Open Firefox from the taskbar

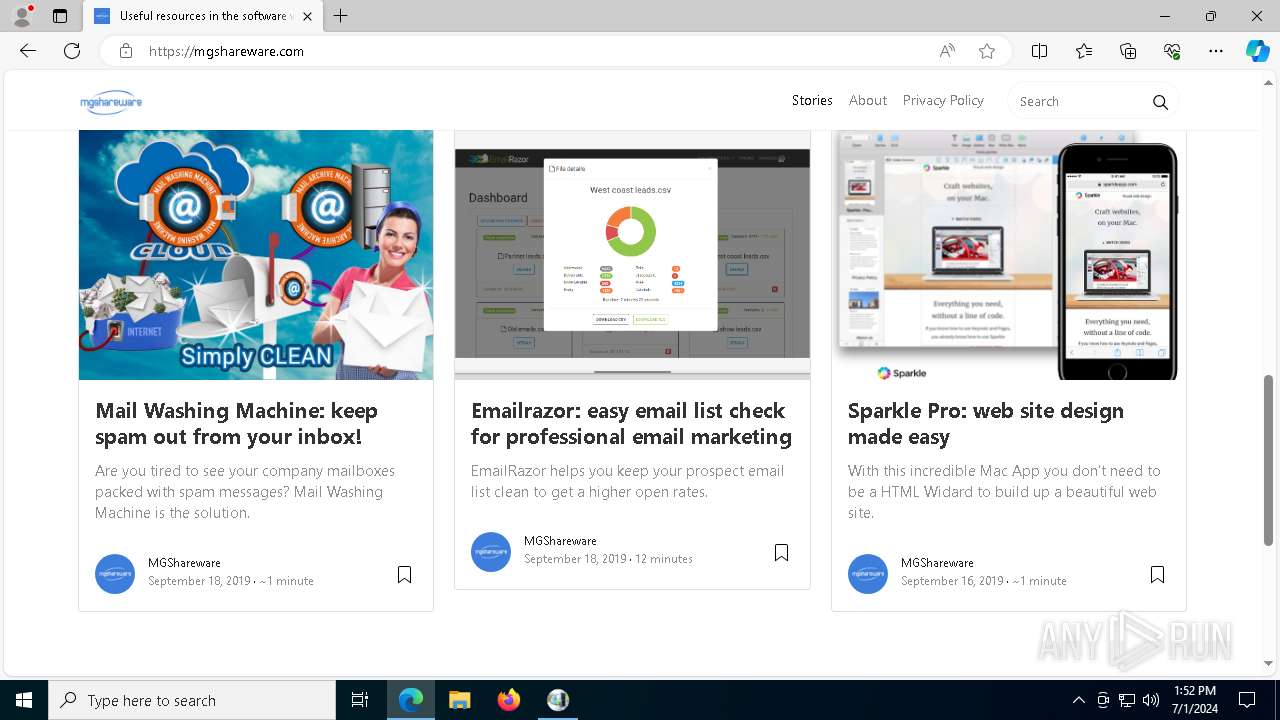(509, 700)
